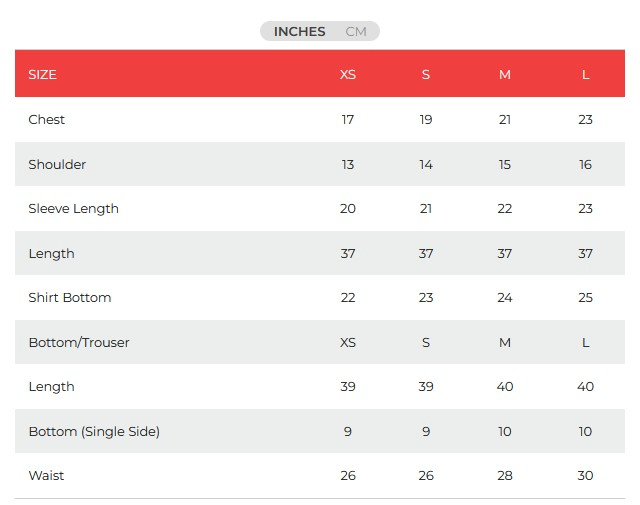Image resolution: width=640 pixels, height=505 pixels.
Task: Click the Shirt Bottom row label
Action: pos(70,298)
